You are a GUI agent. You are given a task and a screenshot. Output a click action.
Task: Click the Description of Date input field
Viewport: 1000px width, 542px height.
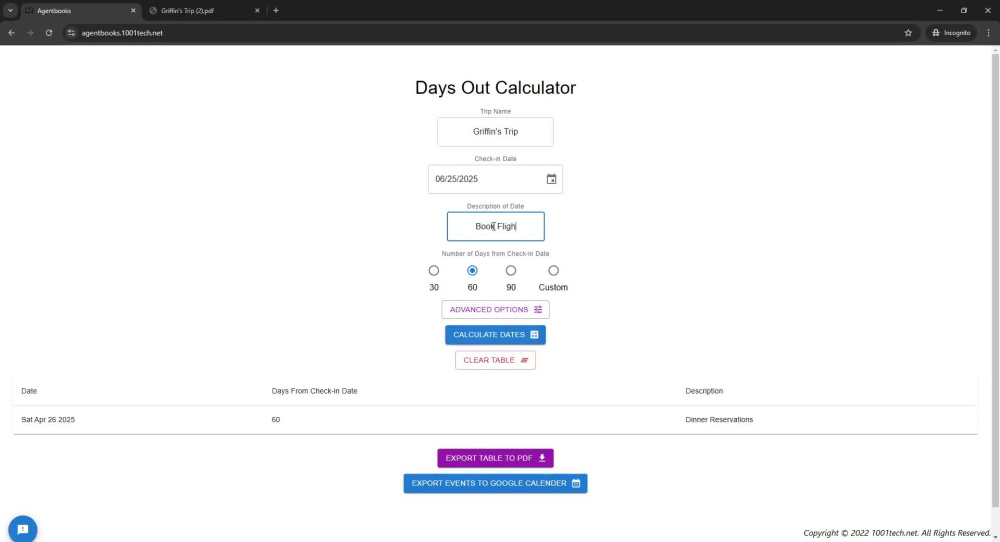coord(495,226)
